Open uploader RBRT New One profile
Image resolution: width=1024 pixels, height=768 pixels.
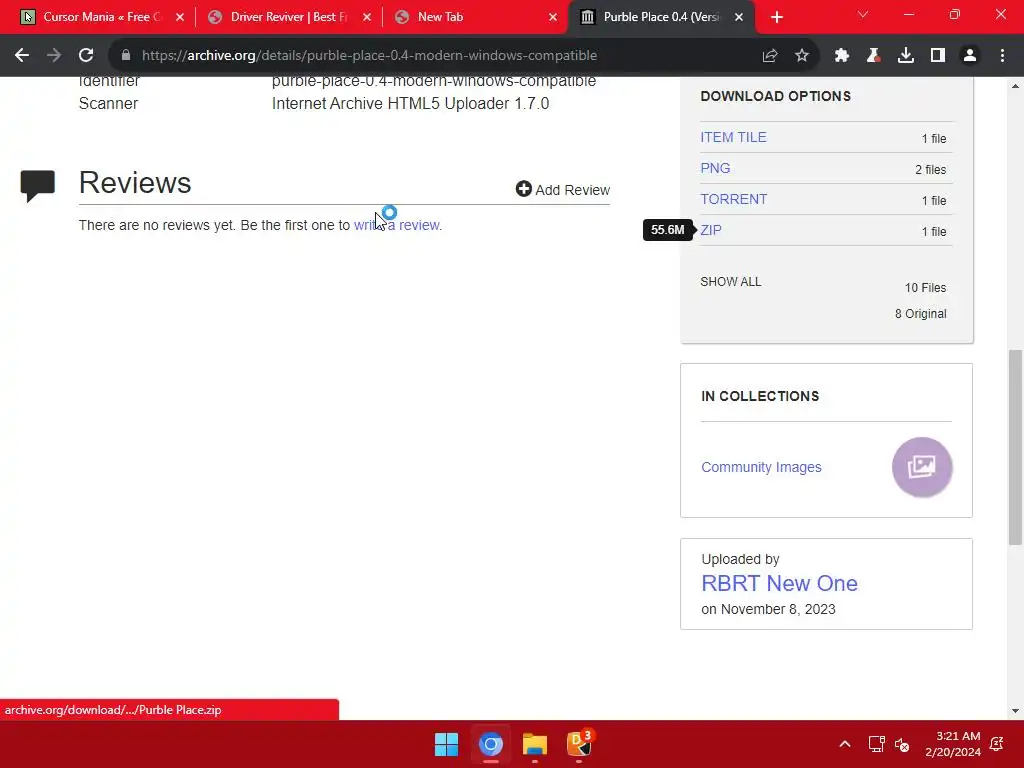(779, 583)
